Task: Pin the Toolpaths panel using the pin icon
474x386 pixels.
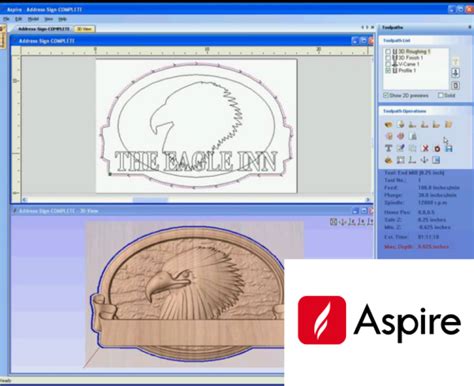Action: pyautogui.click(x=470, y=27)
